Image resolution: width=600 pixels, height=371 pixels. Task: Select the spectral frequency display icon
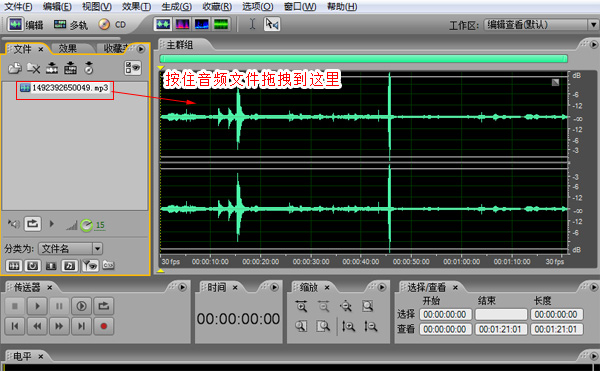coord(182,24)
